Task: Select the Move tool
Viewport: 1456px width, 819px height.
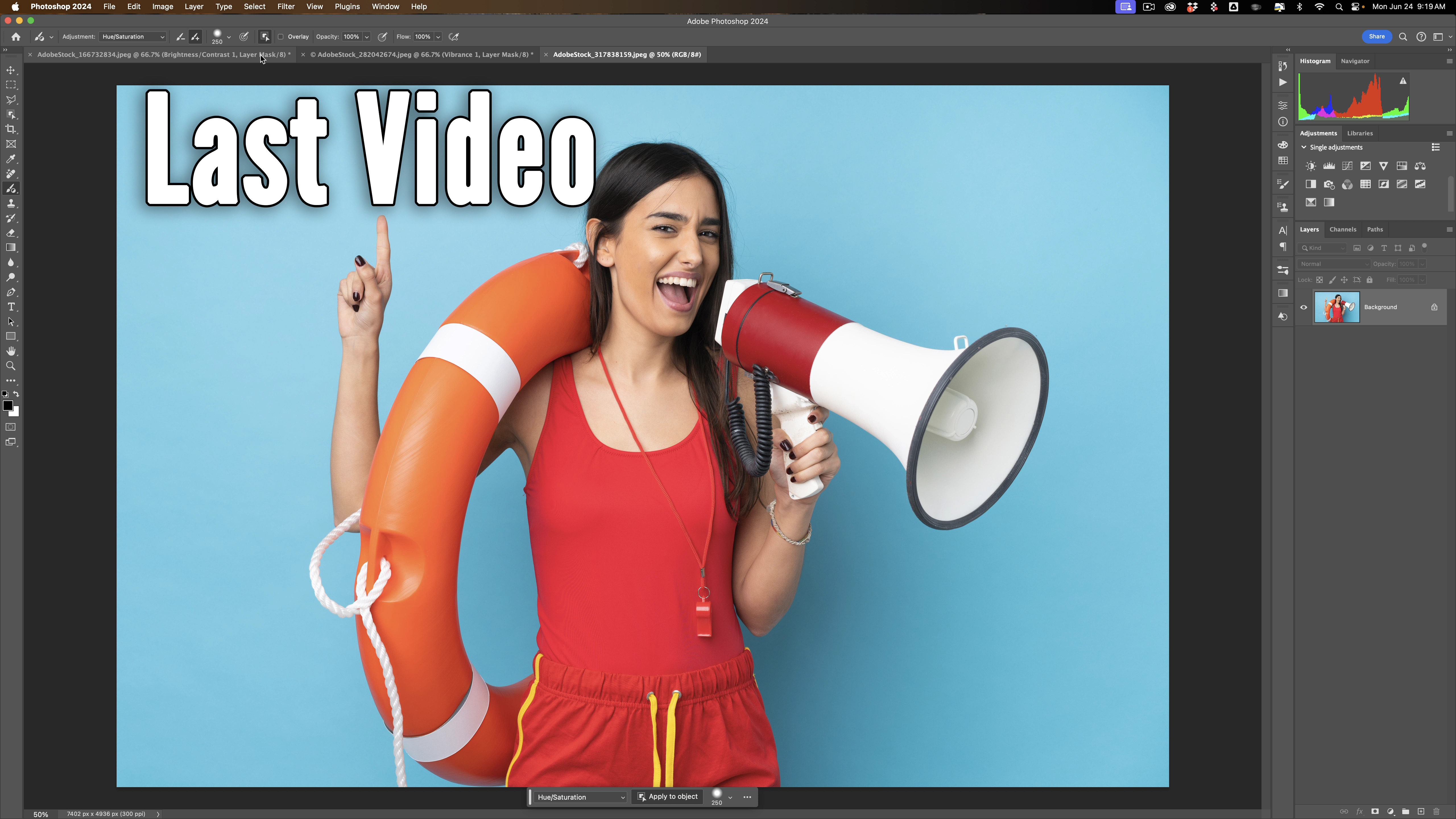Action: (11, 70)
